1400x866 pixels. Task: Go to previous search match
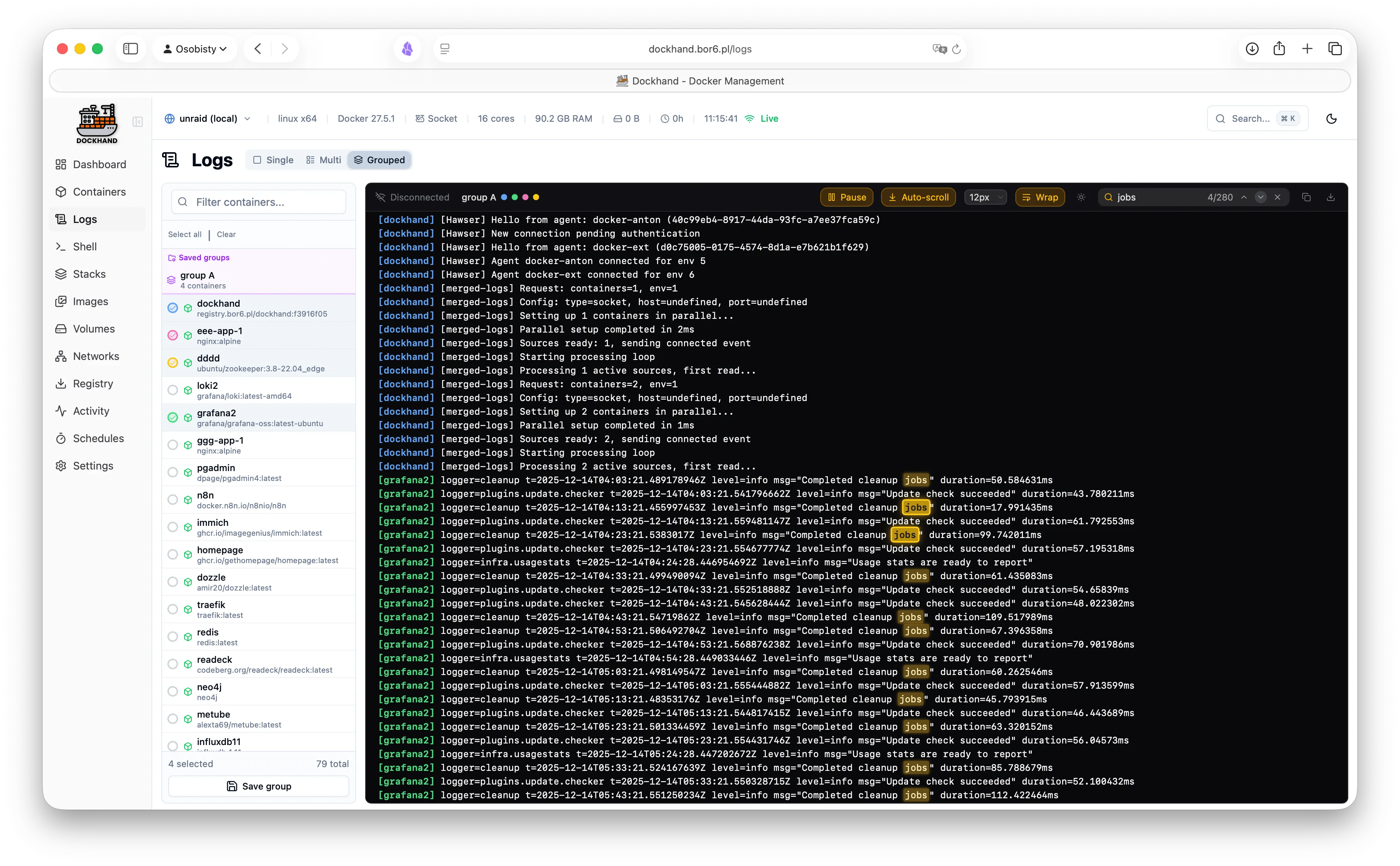click(x=1244, y=197)
